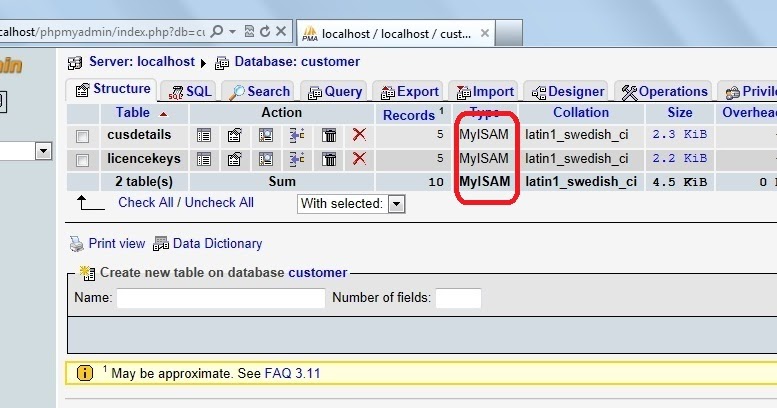
Task: Open the SQL tab
Action: point(190,92)
